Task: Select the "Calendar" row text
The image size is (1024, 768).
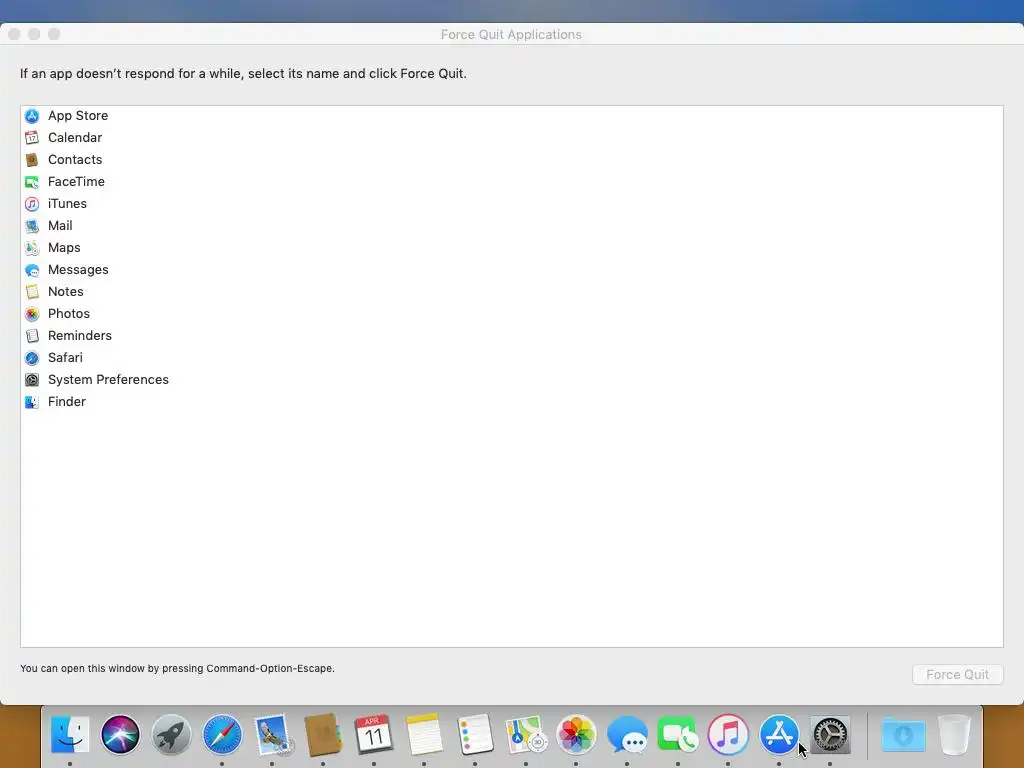Action: coord(75,138)
